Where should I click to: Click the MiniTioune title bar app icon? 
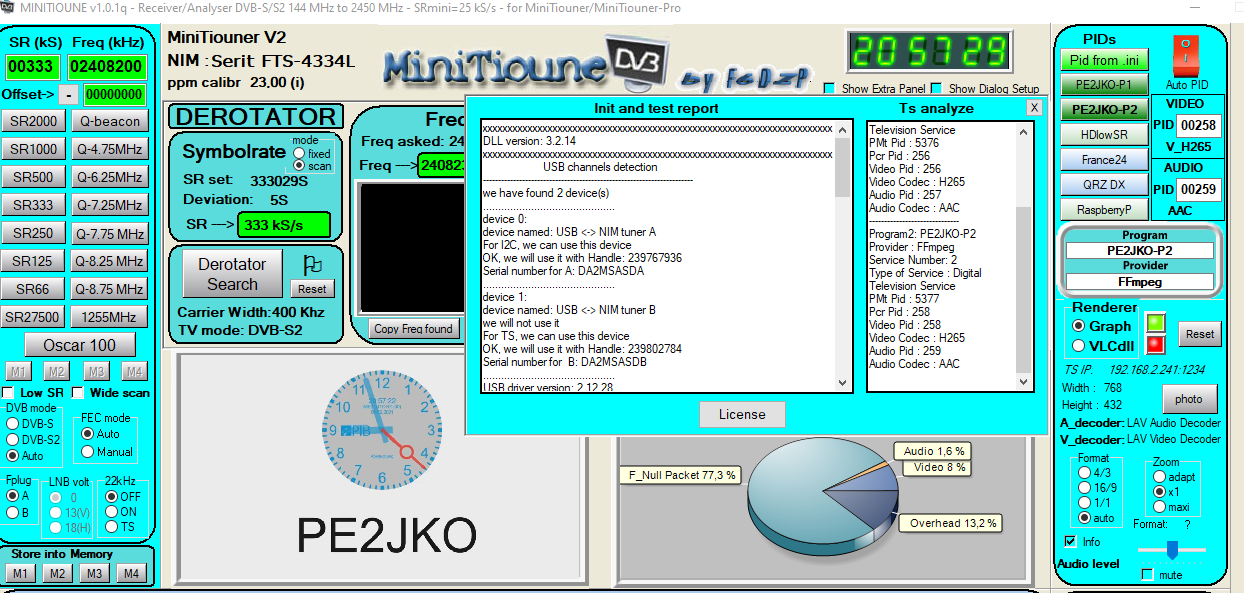(9, 7)
